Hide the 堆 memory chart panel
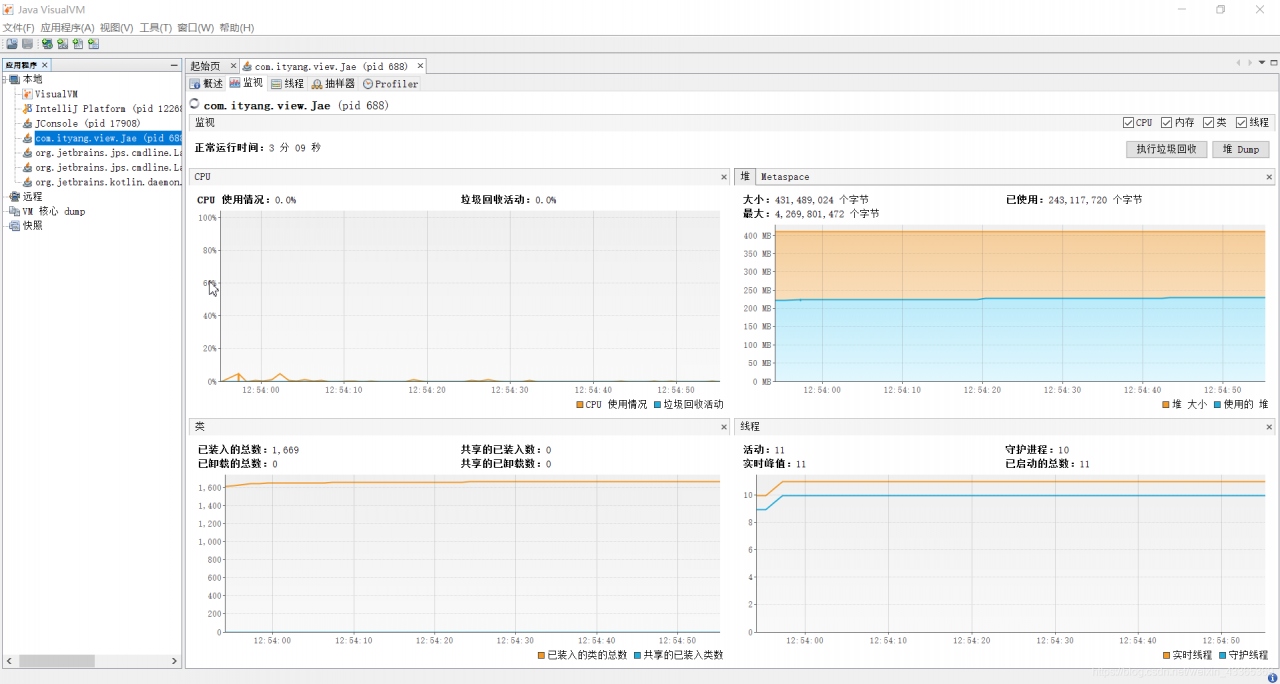The height and width of the screenshot is (684, 1280). 1269,177
